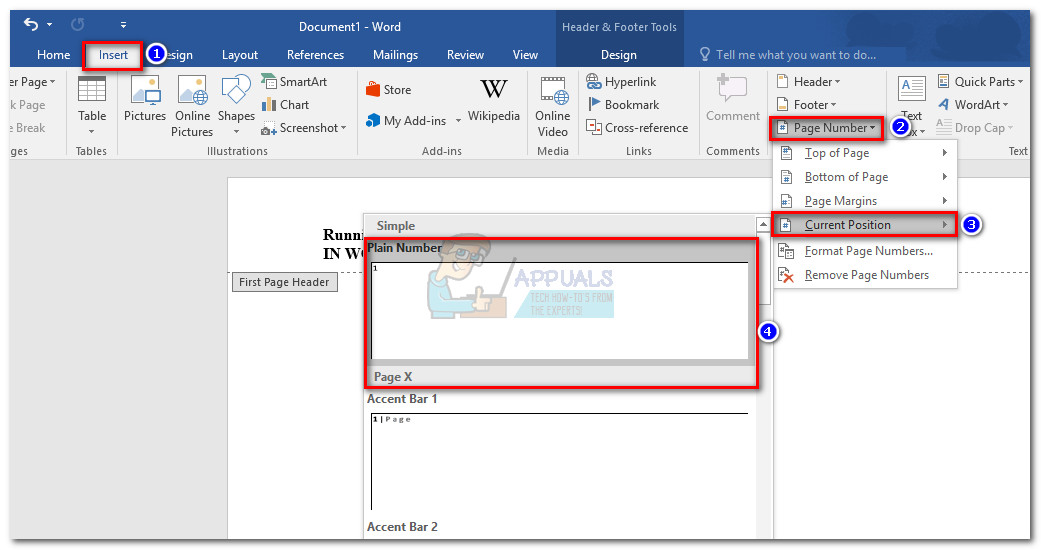The height and width of the screenshot is (550, 1041).
Task: Open Header & Footer Tools Design tab
Action: click(x=619, y=55)
